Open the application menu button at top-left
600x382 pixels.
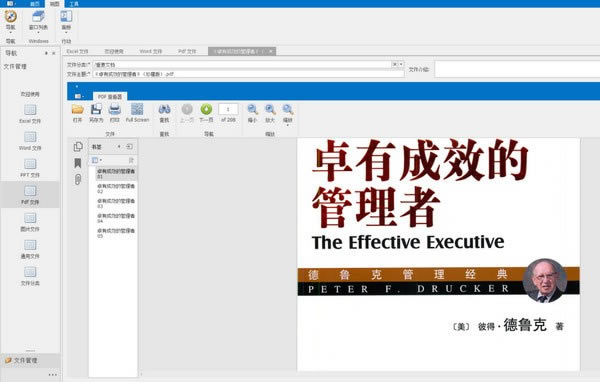(x=11, y=3)
